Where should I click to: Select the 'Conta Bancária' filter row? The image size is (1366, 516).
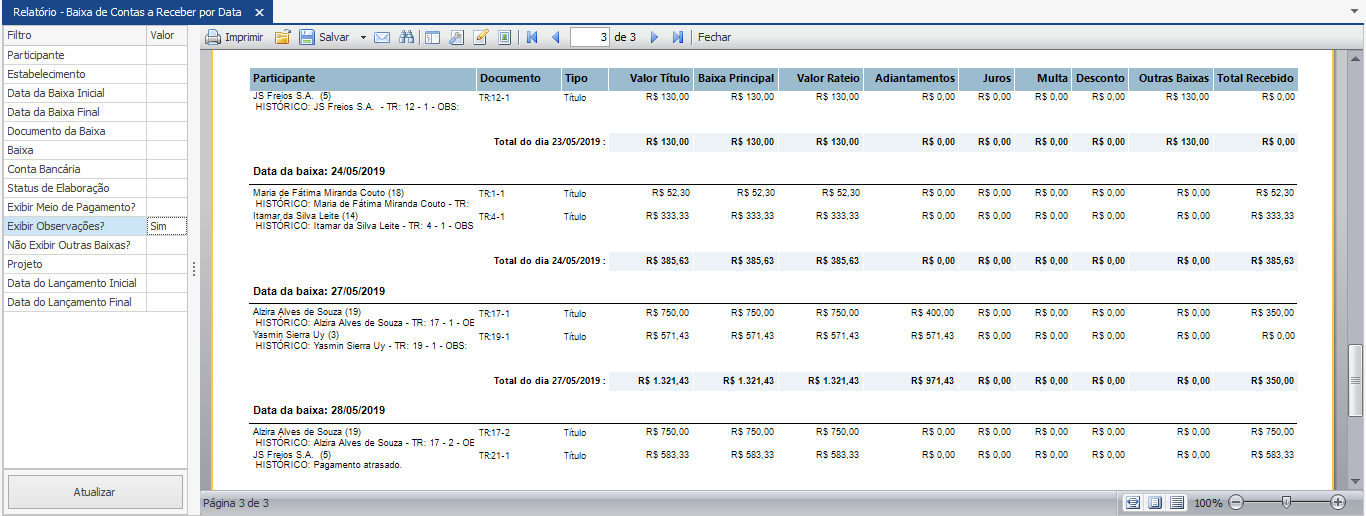[x=75, y=169]
